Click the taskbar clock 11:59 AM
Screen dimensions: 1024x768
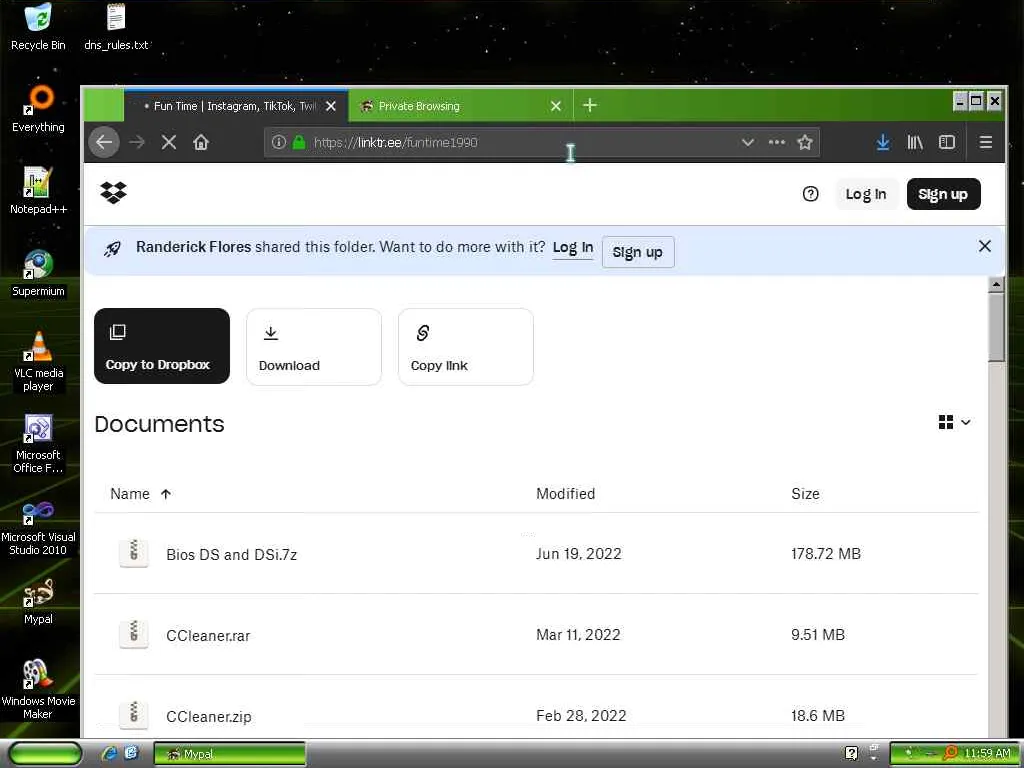pyautogui.click(x=987, y=754)
